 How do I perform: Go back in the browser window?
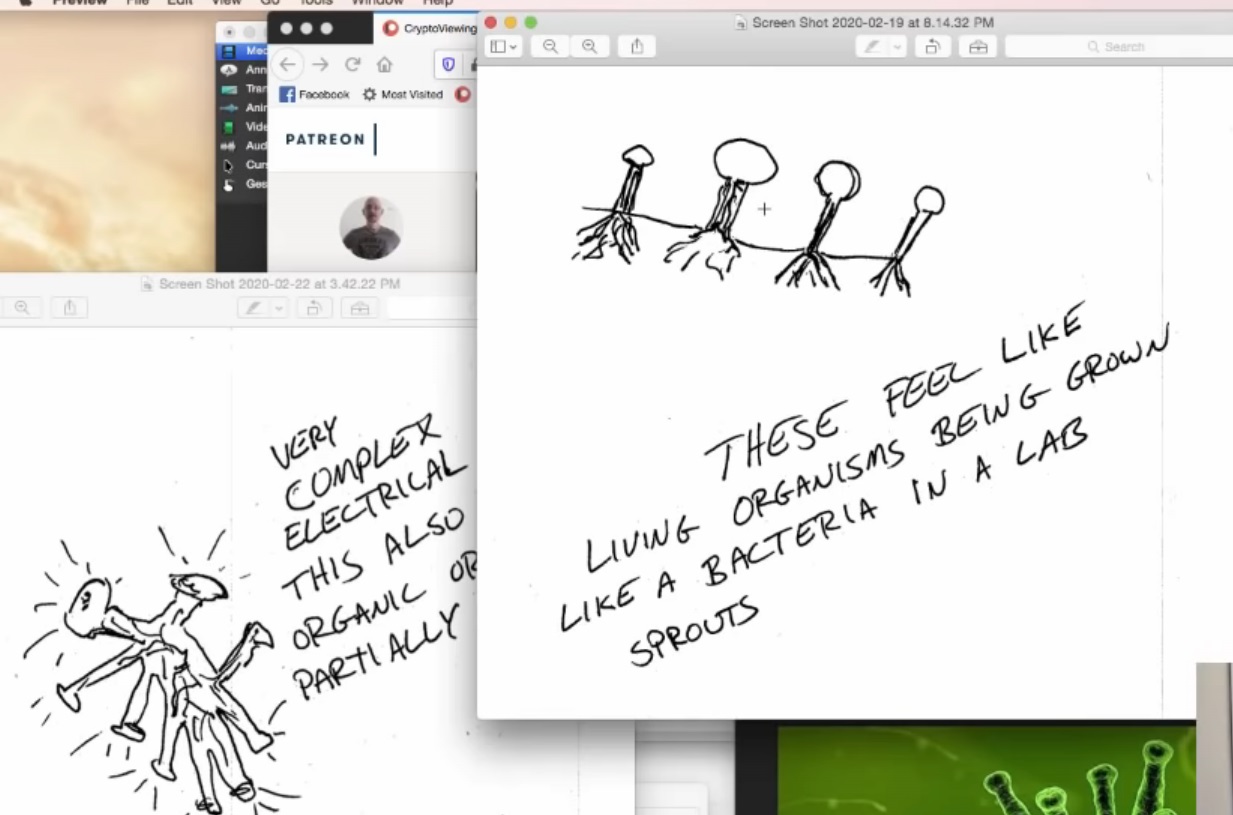click(x=288, y=65)
